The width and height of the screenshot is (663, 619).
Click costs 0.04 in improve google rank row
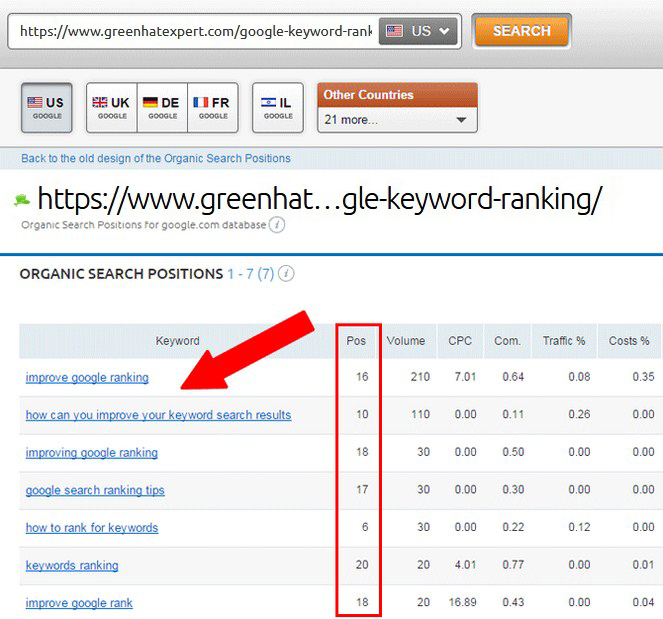(643, 603)
